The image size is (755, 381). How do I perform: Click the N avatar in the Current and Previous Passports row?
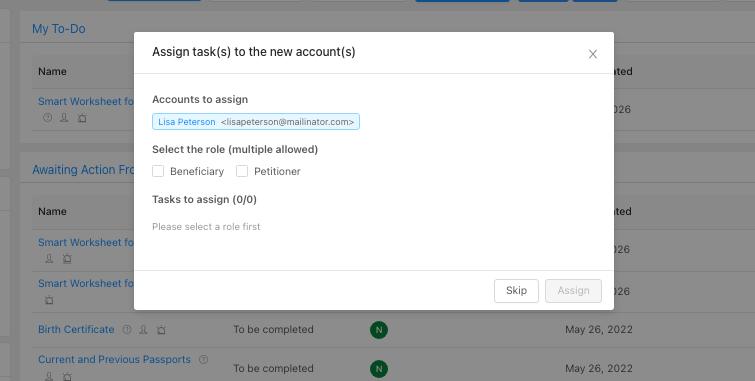(x=379, y=369)
